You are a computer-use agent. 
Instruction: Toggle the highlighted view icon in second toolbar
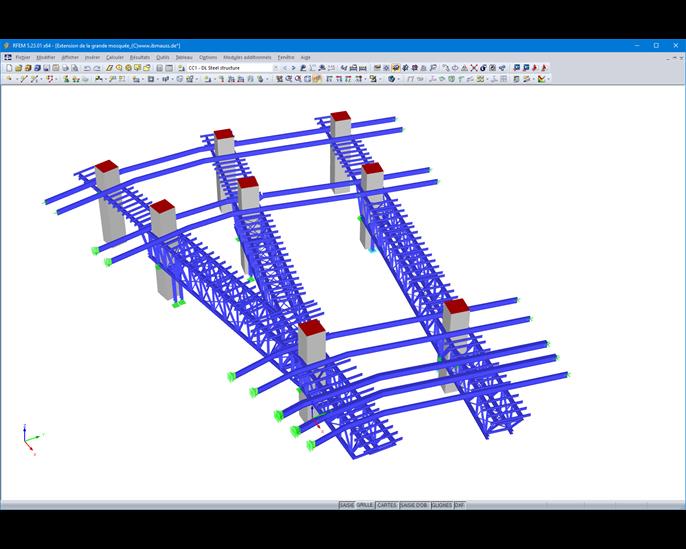tap(316, 79)
